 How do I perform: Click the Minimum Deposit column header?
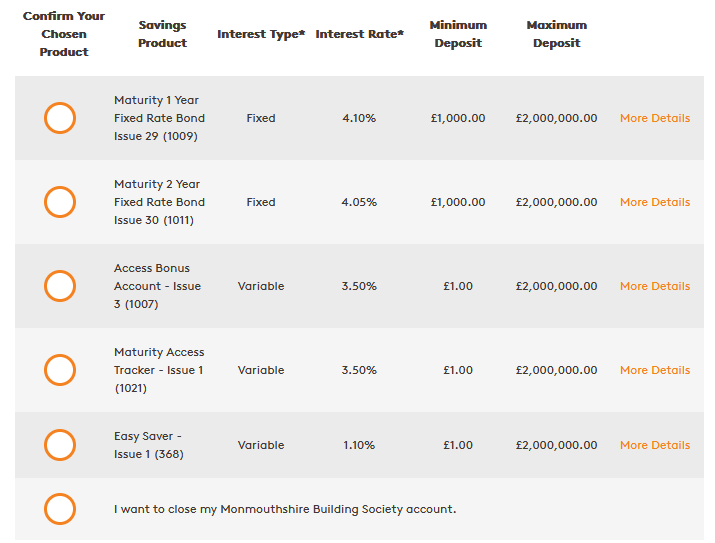click(x=458, y=34)
